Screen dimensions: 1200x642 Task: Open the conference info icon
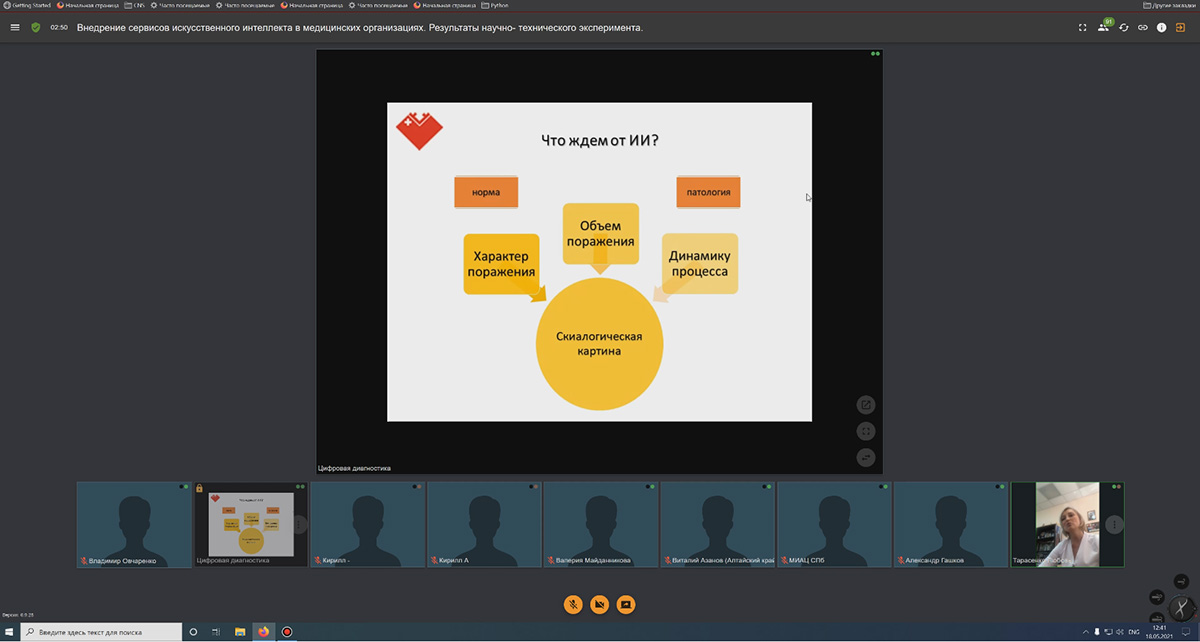[1162, 28]
